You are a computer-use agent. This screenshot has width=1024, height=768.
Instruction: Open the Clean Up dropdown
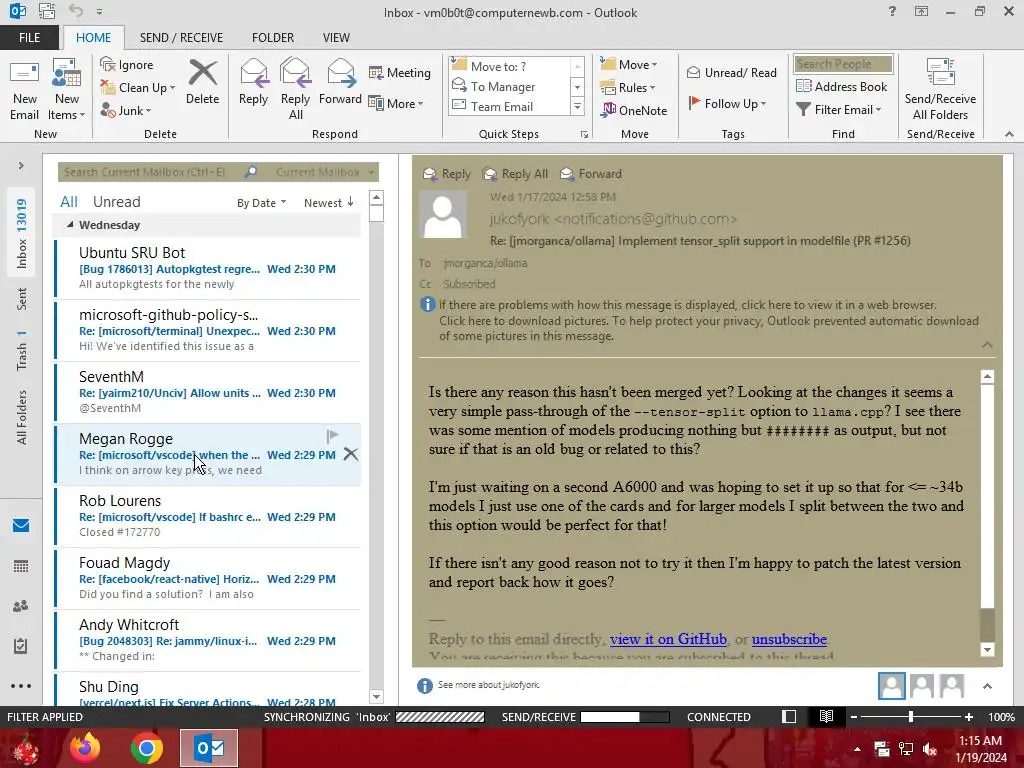pos(138,88)
